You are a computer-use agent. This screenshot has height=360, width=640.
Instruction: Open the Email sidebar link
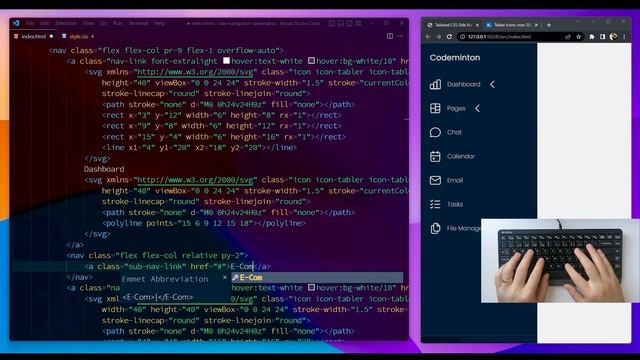455,180
